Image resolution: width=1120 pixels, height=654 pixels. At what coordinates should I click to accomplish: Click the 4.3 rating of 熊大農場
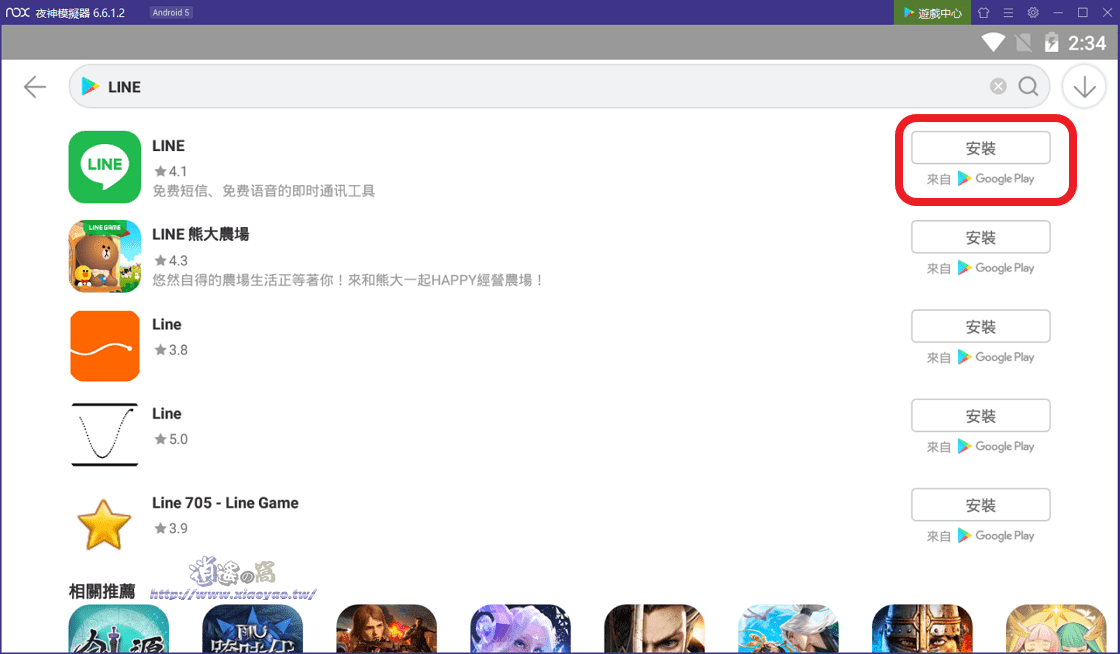click(x=171, y=261)
